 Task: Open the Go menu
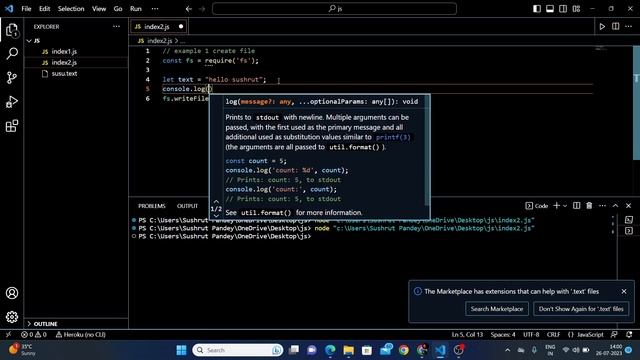pyautogui.click(x=118, y=9)
